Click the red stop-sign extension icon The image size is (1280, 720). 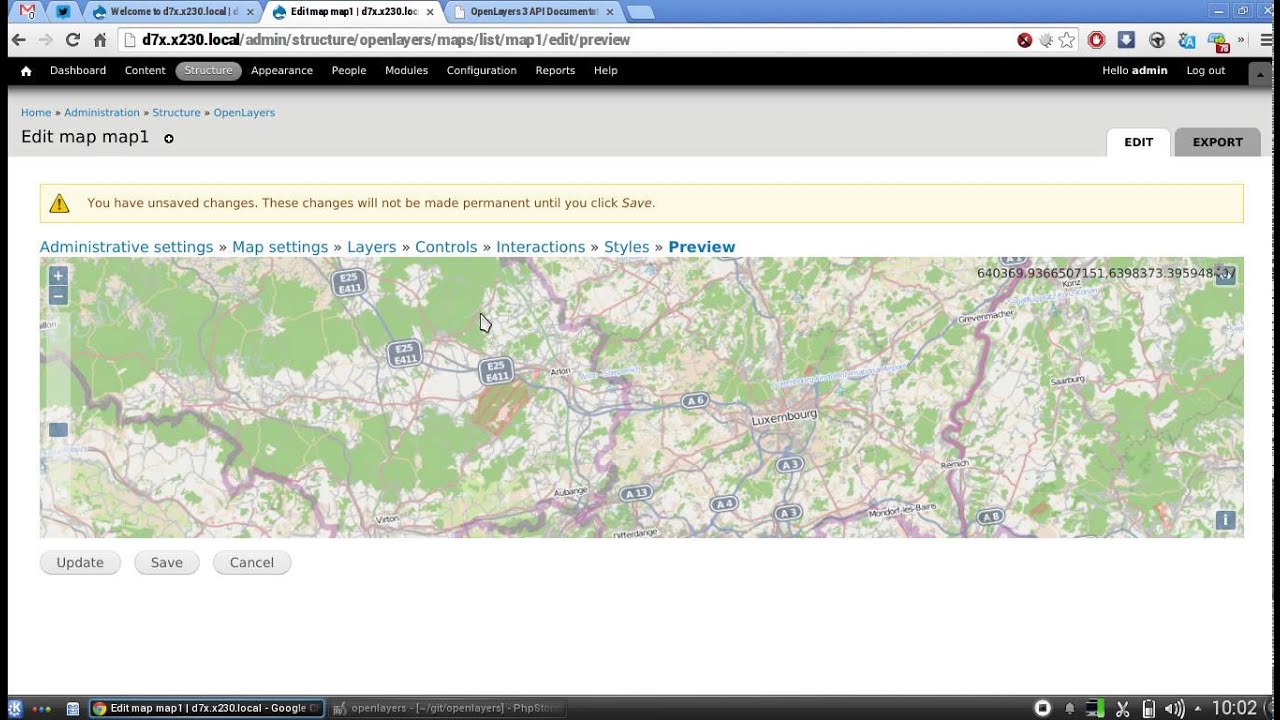[x=1097, y=40]
